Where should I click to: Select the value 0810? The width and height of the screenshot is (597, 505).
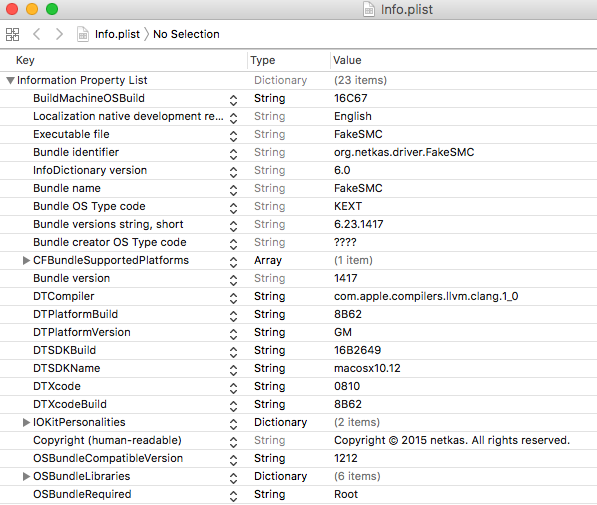tap(347, 386)
